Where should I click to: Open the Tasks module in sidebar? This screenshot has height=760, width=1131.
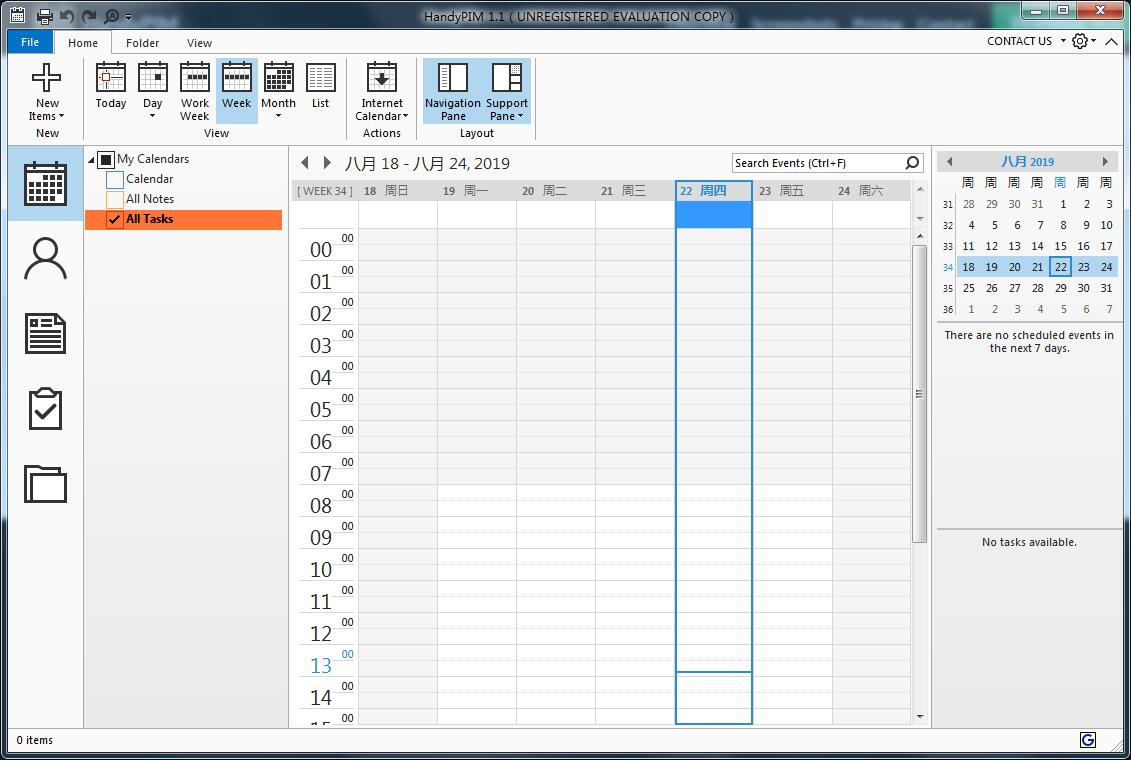pyautogui.click(x=45, y=409)
